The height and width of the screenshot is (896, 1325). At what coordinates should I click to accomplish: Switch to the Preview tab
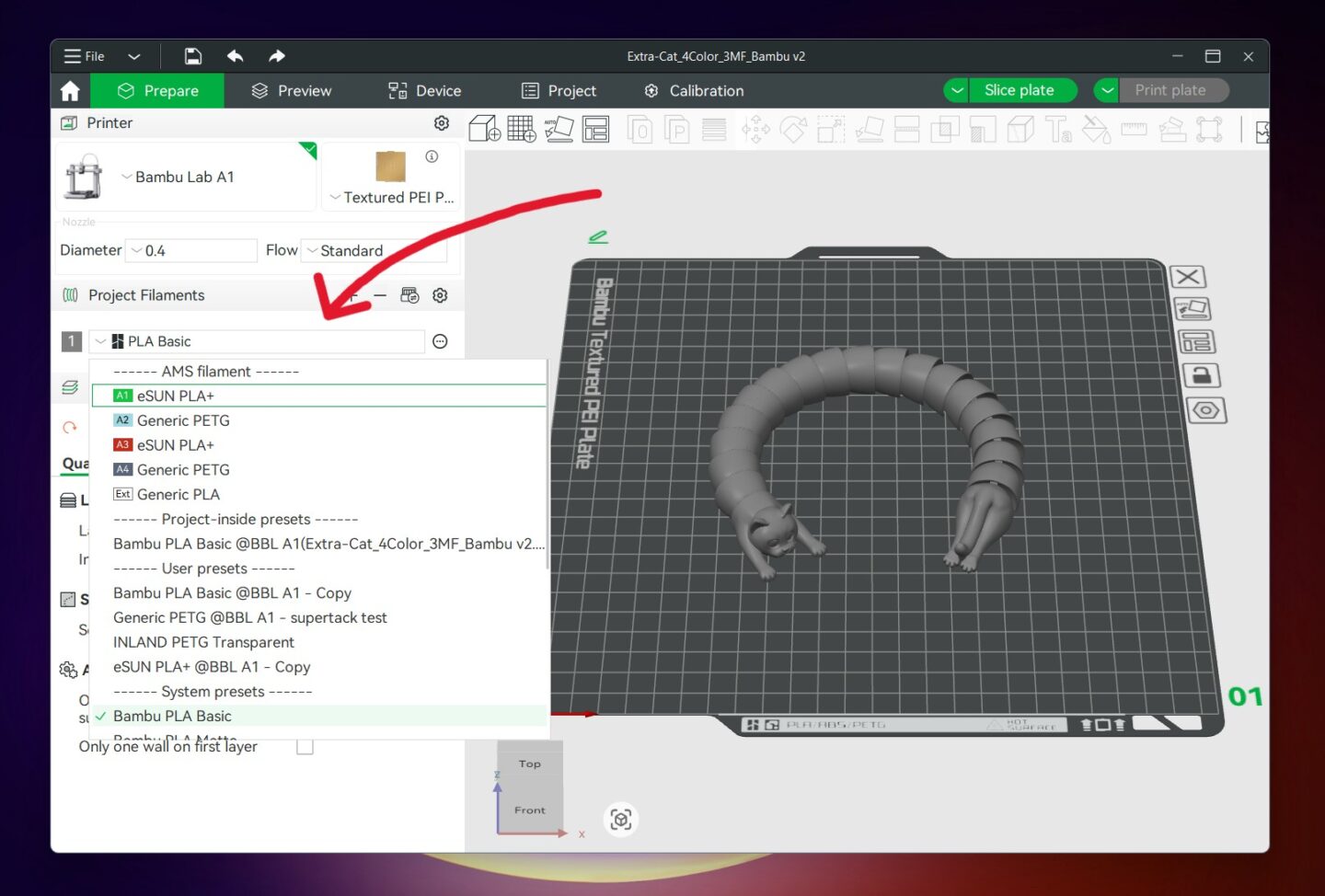tap(292, 90)
